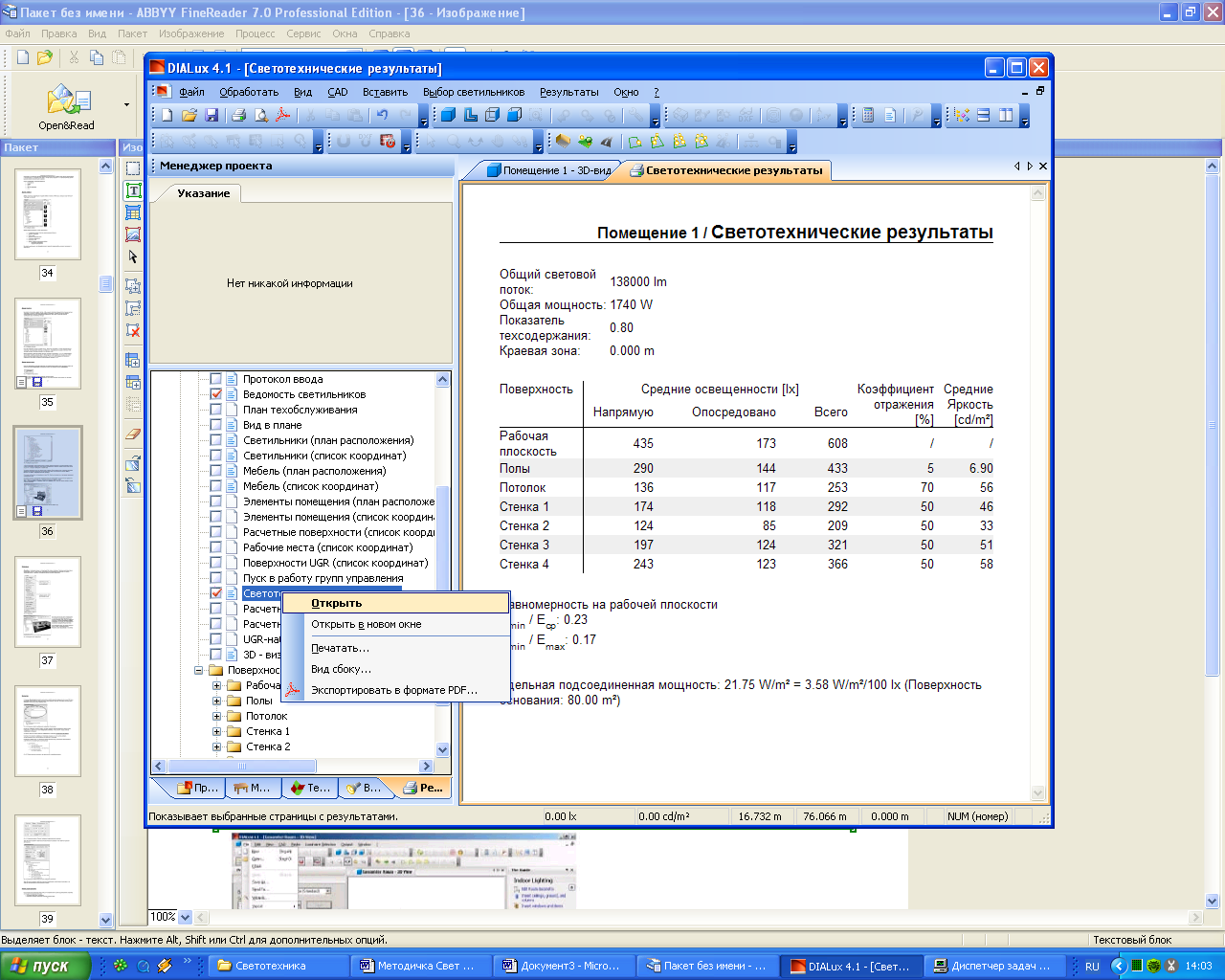The height and width of the screenshot is (980, 1225).
Task: Select the L-shaped floor plan view icon
Action: pos(470,116)
